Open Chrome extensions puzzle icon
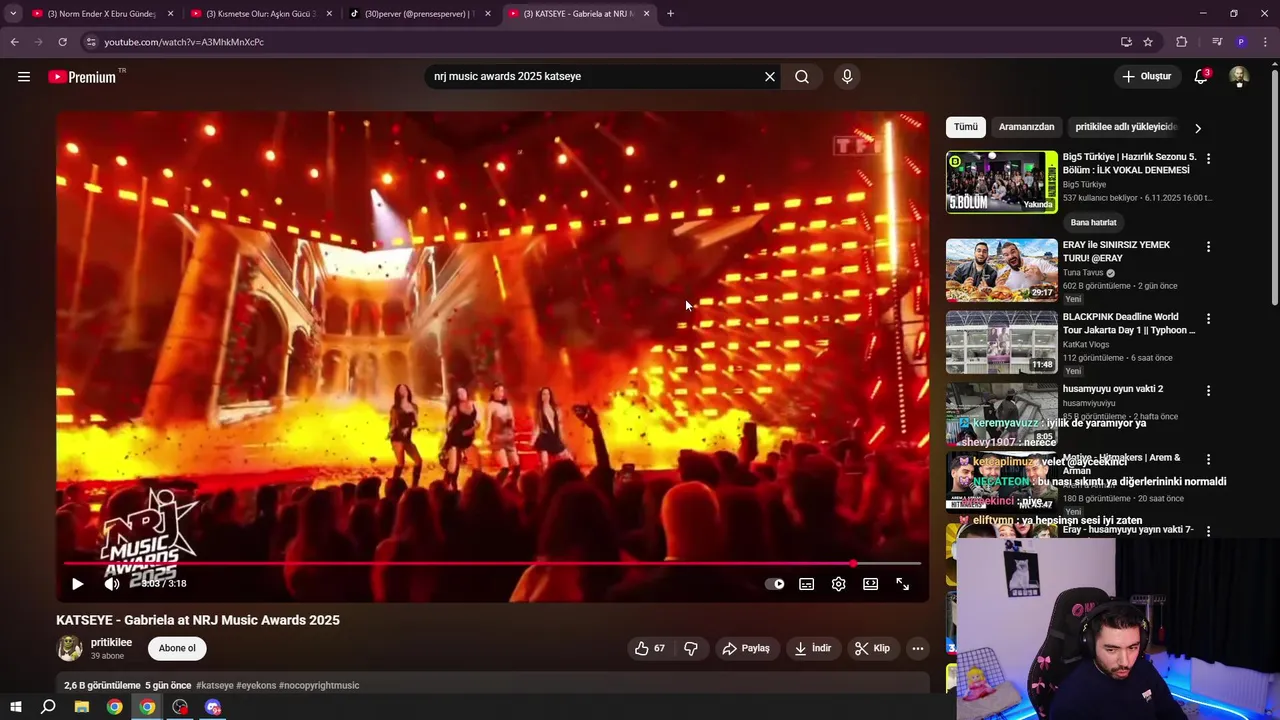The width and height of the screenshot is (1280, 720). [x=1182, y=42]
